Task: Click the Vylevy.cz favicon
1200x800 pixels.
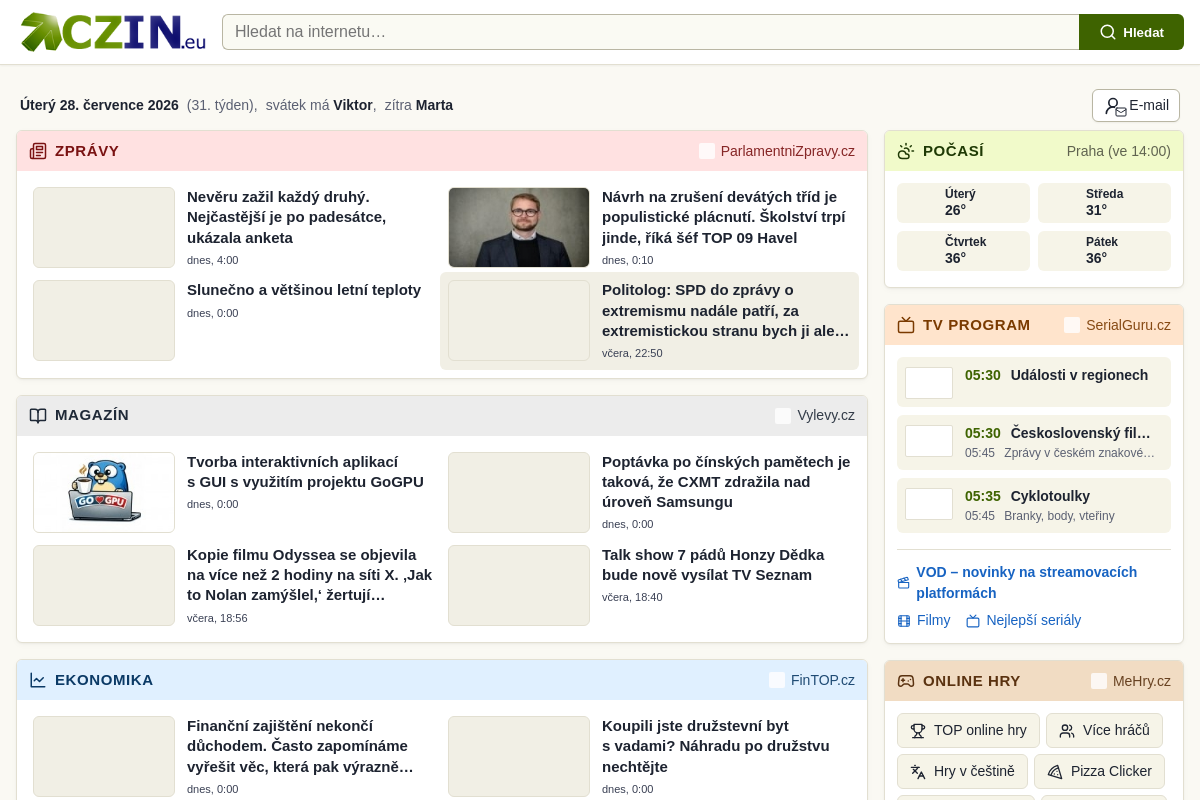Action: tap(783, 416)
